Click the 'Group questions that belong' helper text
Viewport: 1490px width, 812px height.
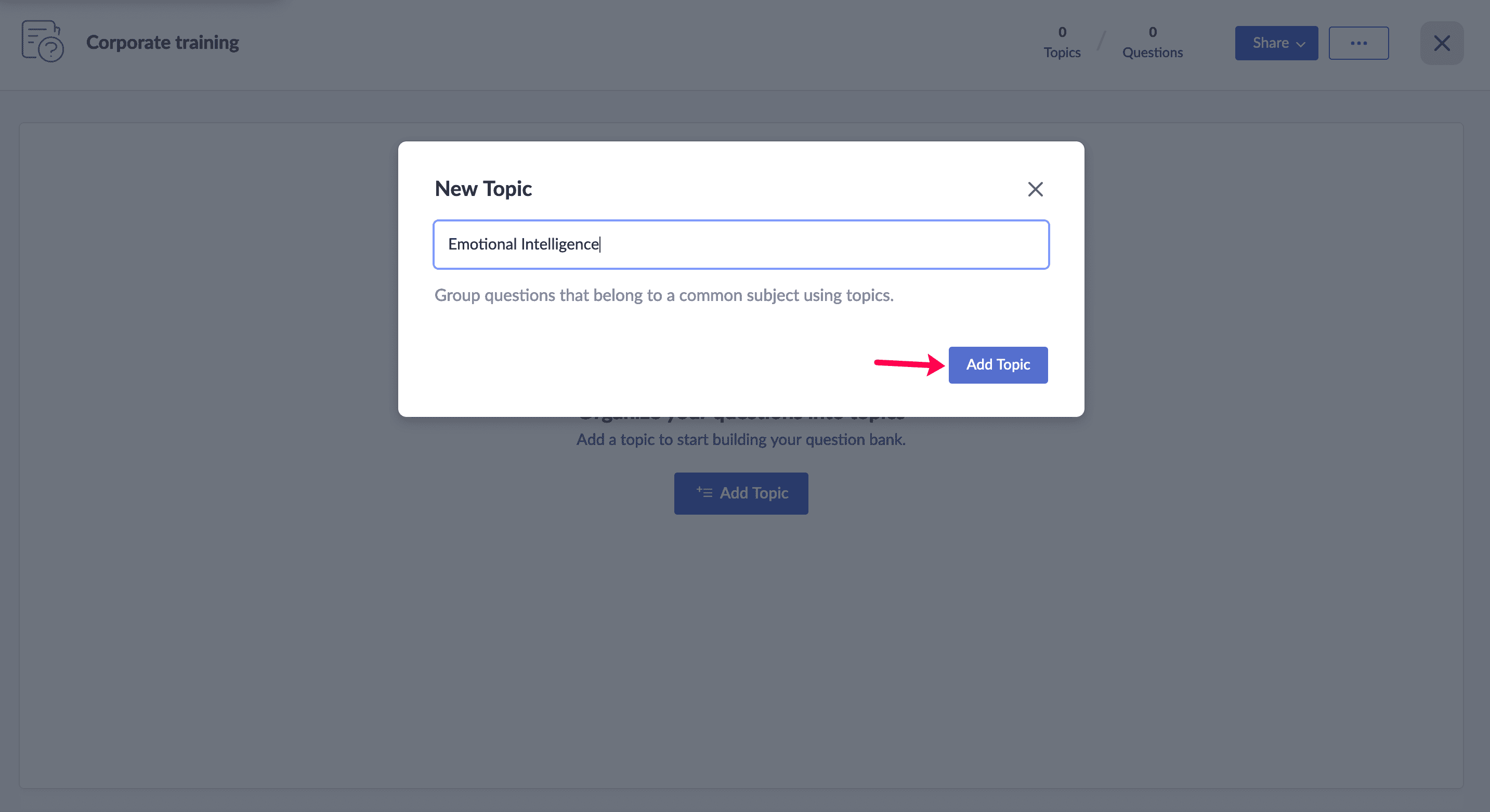[663, 296]
